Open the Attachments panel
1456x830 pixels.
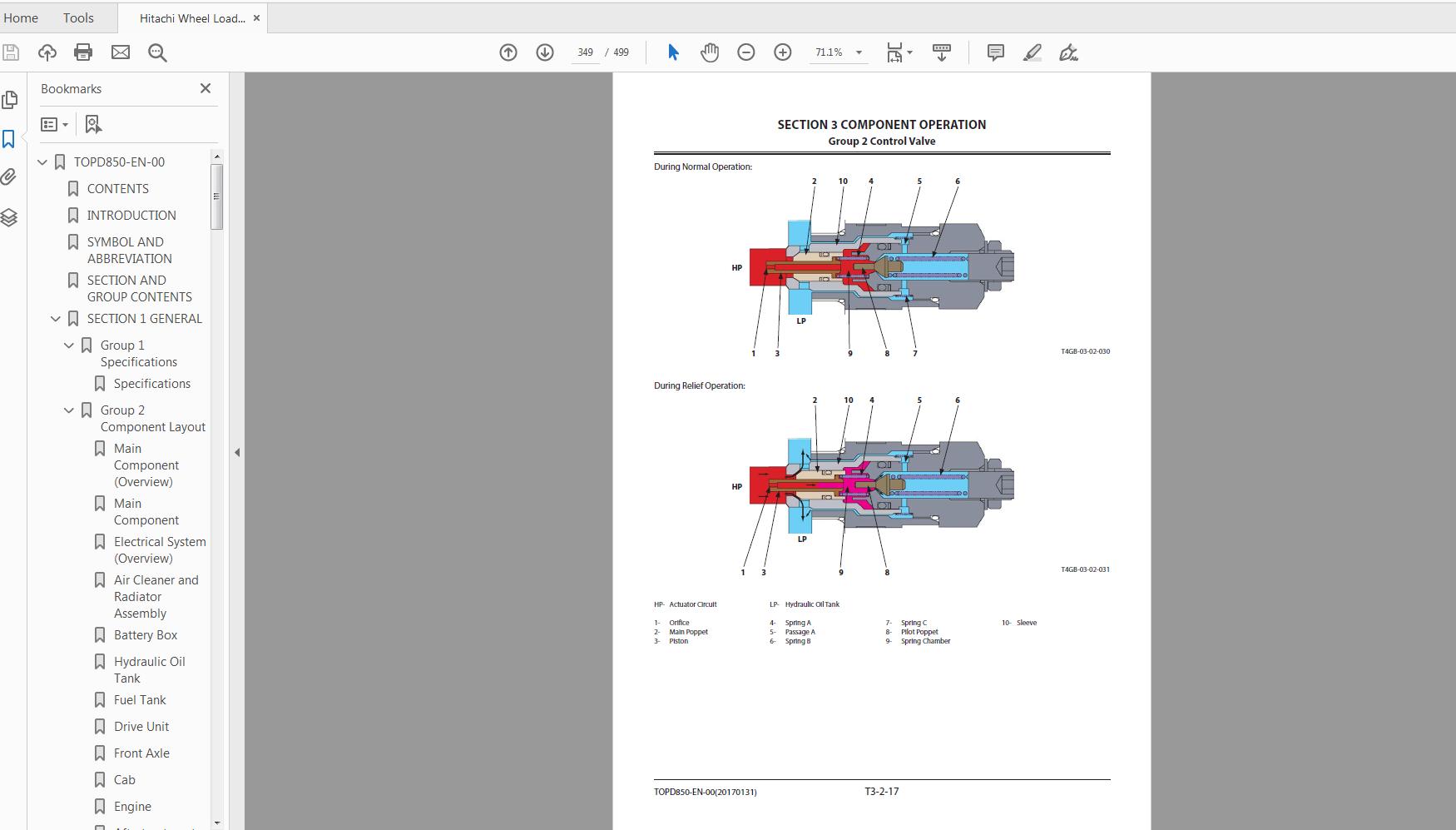pos(10,177)
